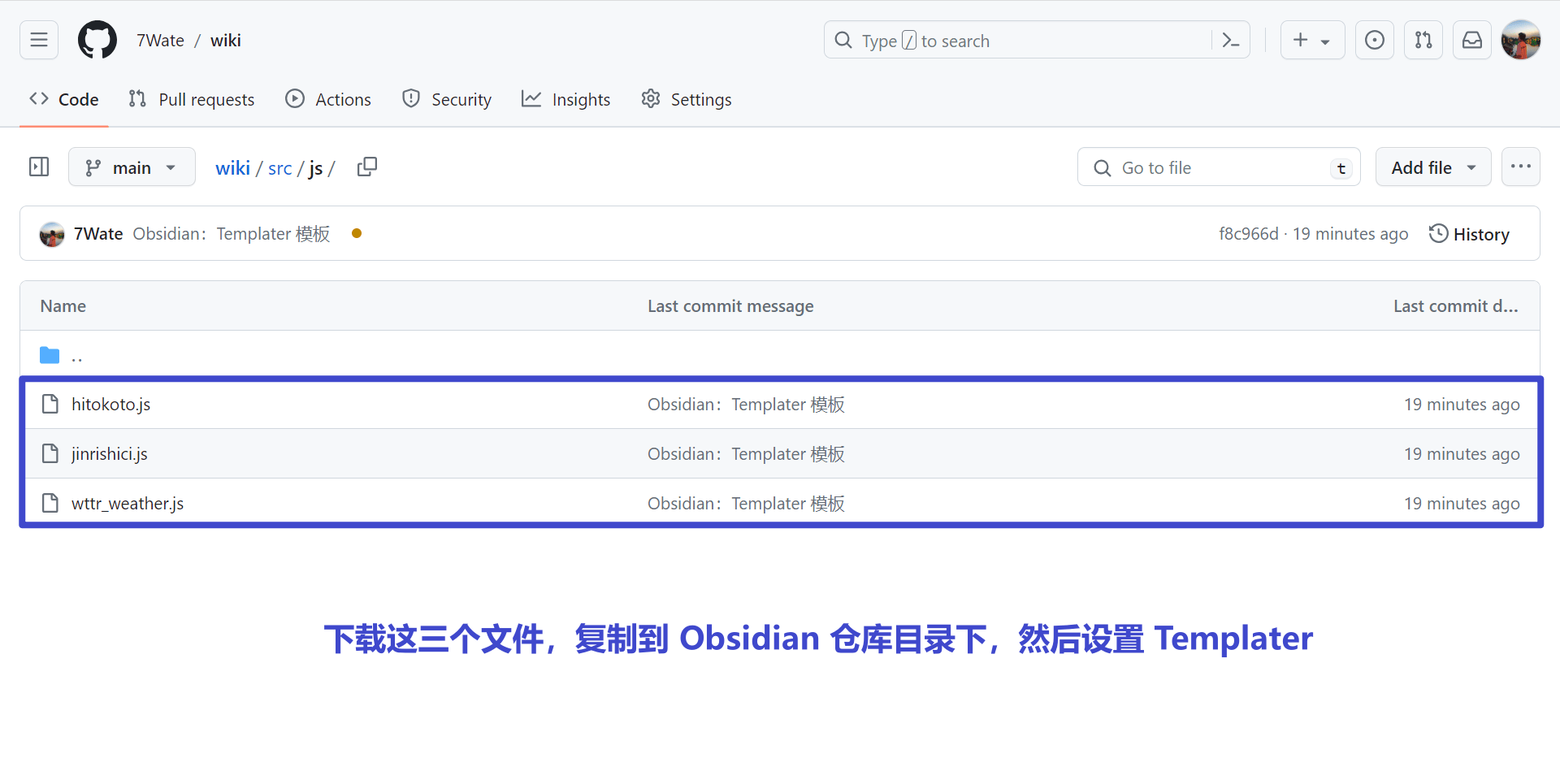
Task: Click the pending commit status dot
Action: (x=357, y=234)
